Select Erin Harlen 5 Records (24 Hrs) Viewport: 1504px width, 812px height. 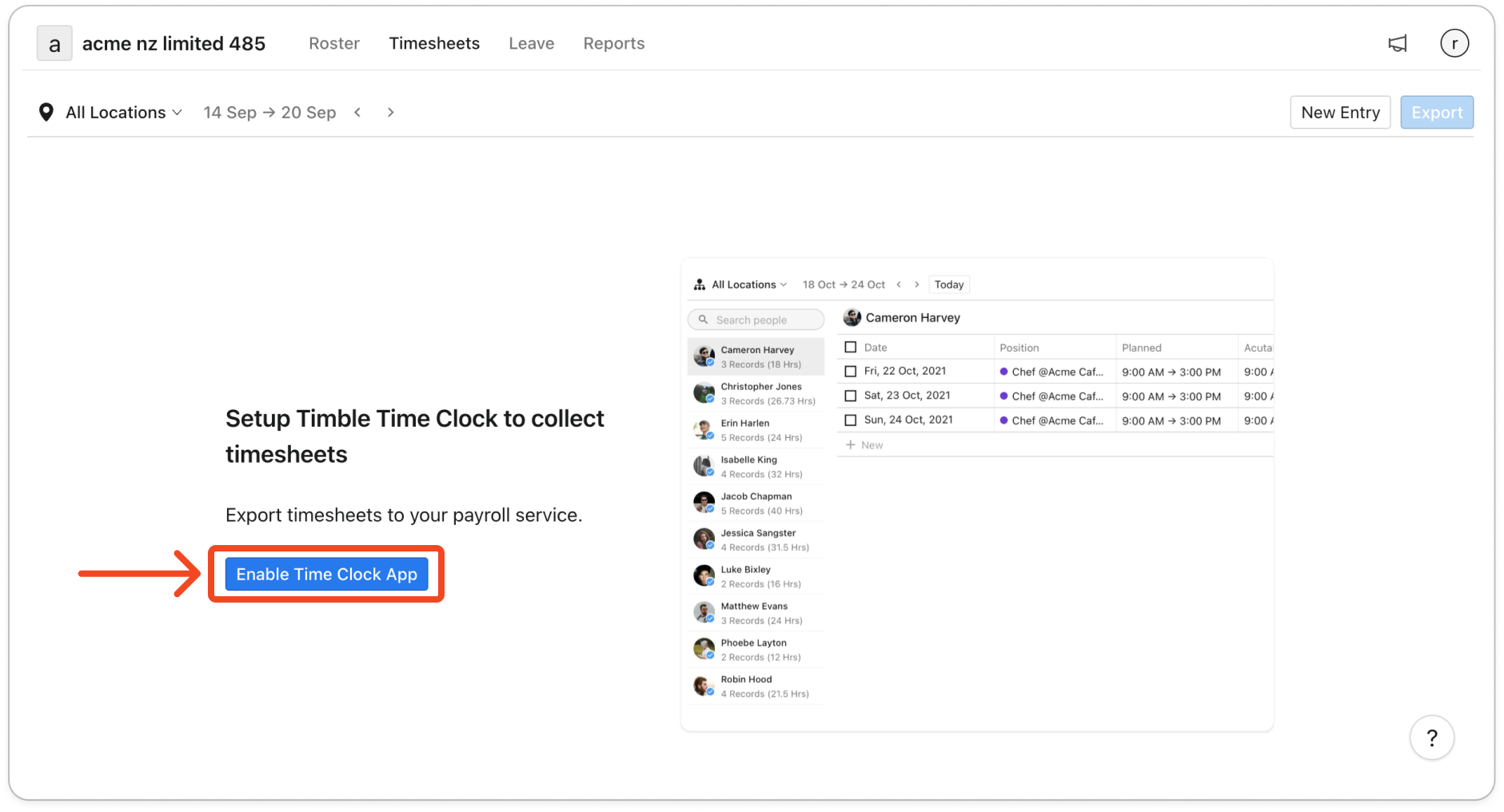(x=756, y=430)
